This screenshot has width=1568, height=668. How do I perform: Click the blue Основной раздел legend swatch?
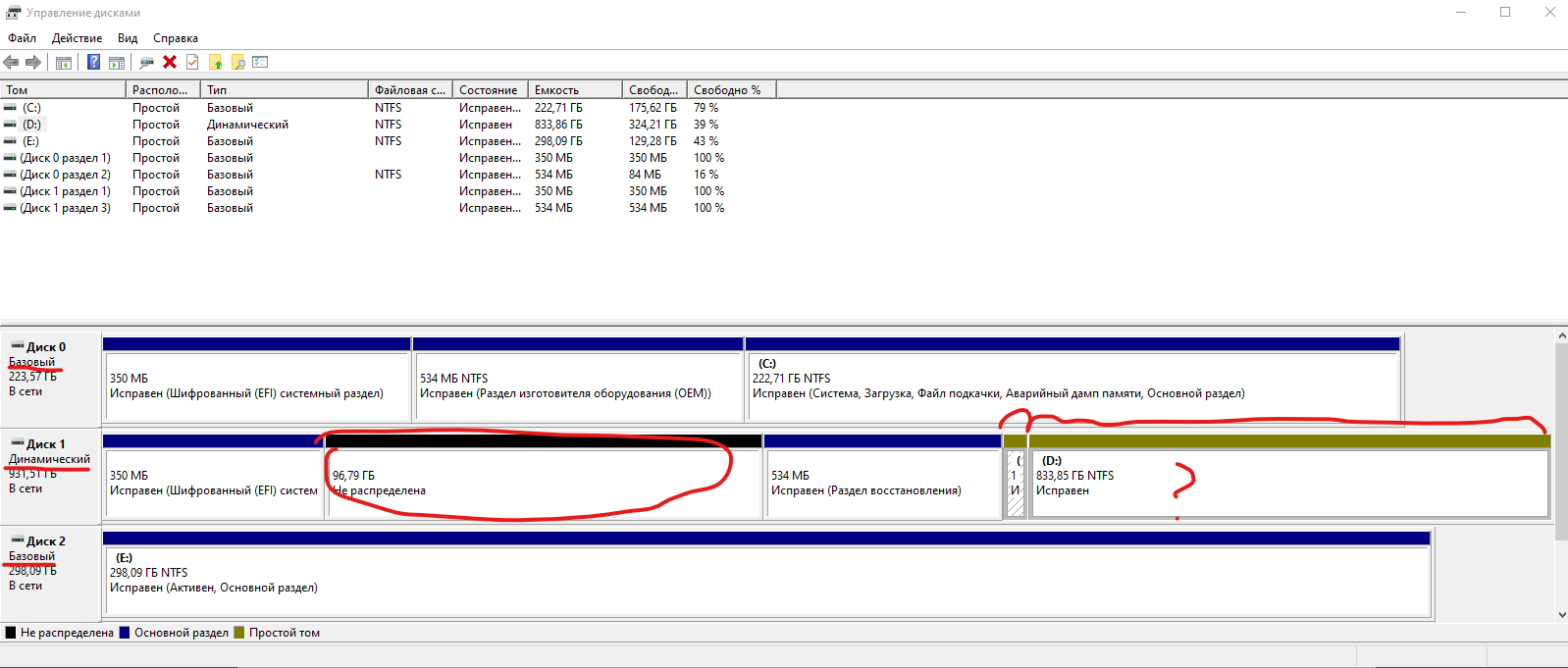pos(125,633)
